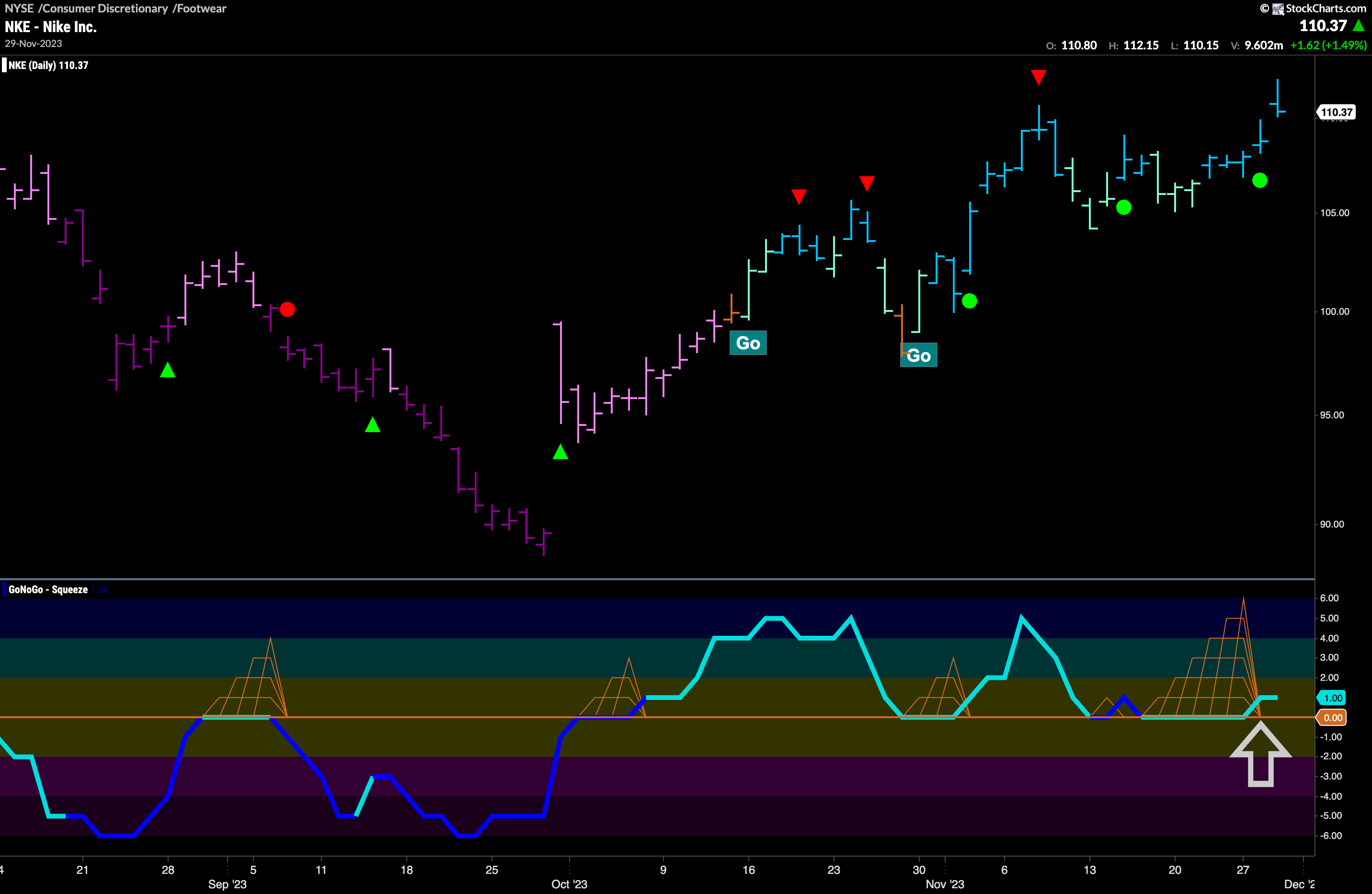Click the 110.37 price tag on the axis
This screenshot has height=894, width=1372.
point(1336,112)
